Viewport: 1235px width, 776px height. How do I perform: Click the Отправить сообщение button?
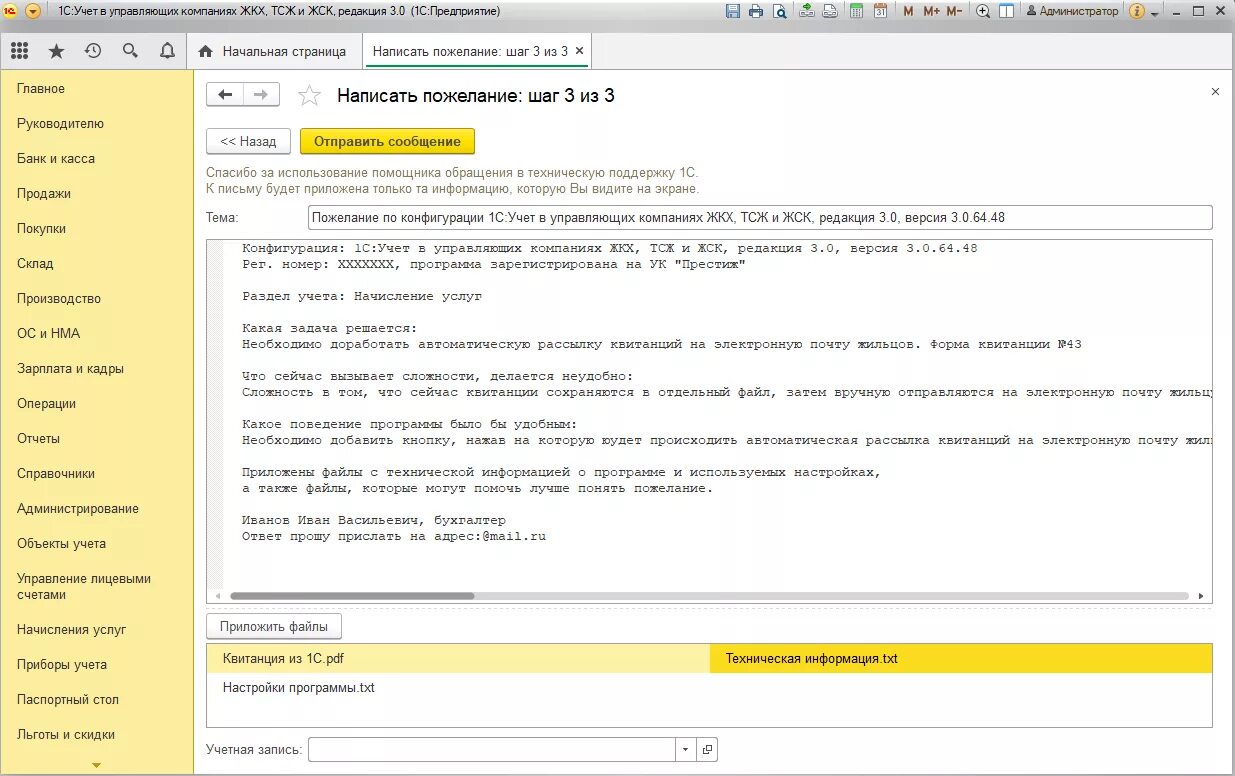click(x=387, y=142)
